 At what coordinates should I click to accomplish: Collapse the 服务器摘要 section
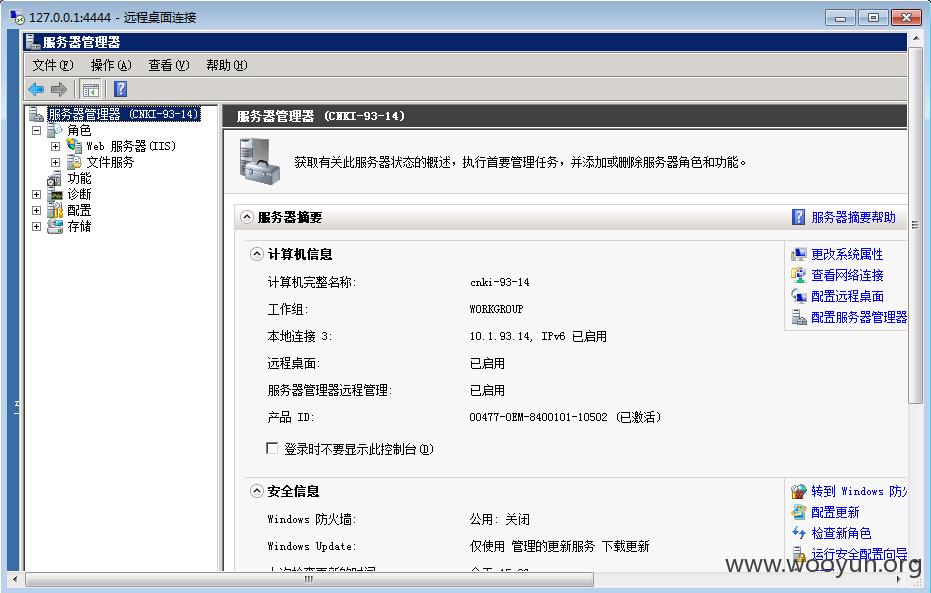click(247, 217)
